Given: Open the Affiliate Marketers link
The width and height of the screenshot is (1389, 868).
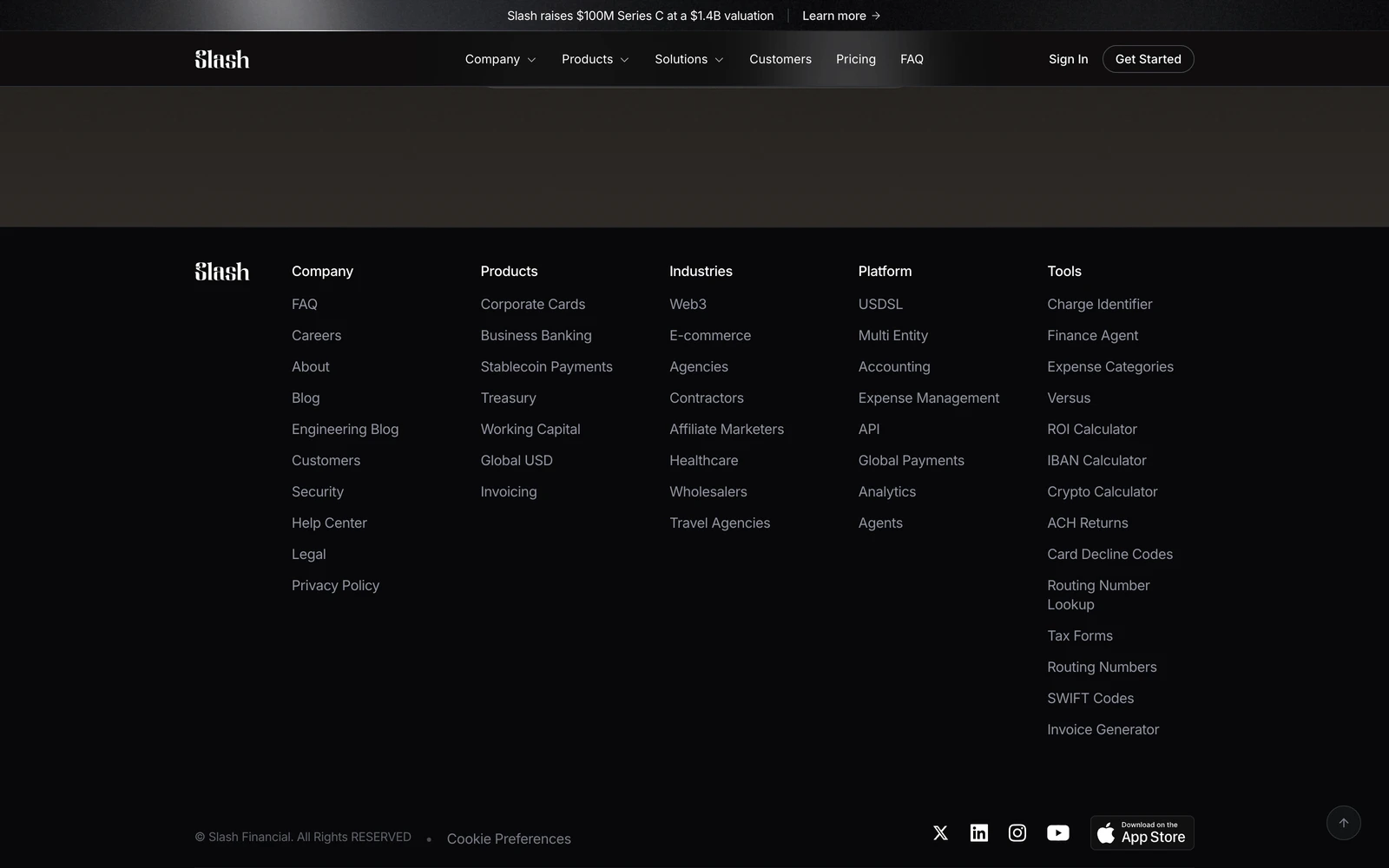Looking at the screenshot, I should click(x=727, y=429).
